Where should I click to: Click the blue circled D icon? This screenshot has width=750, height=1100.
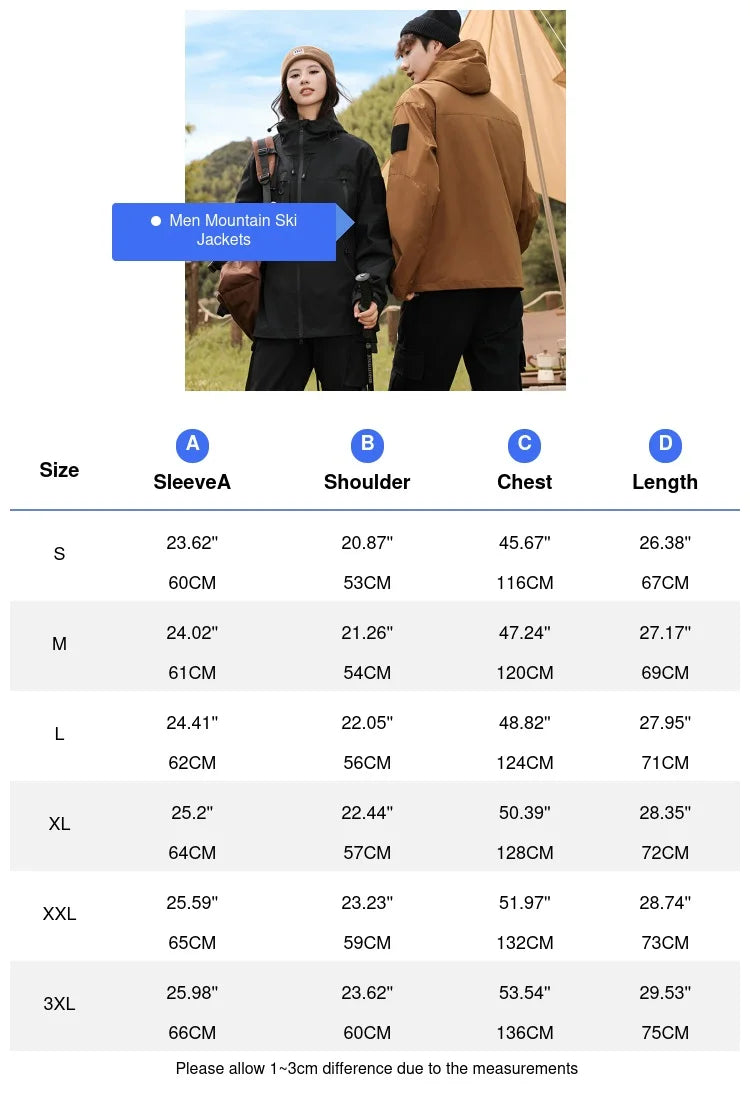tap(665, 445)
